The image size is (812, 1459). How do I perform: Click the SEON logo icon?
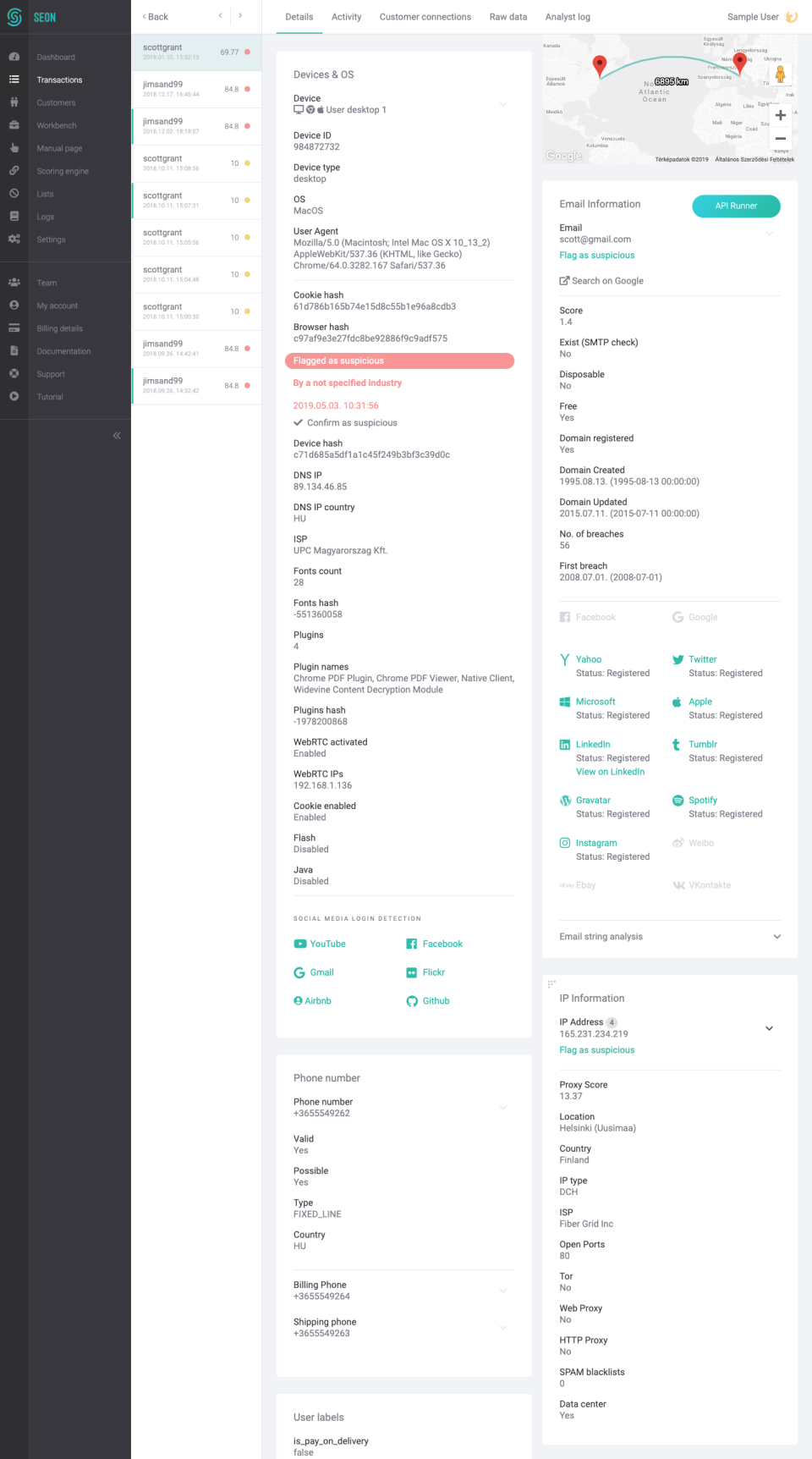tap(14, 17)
